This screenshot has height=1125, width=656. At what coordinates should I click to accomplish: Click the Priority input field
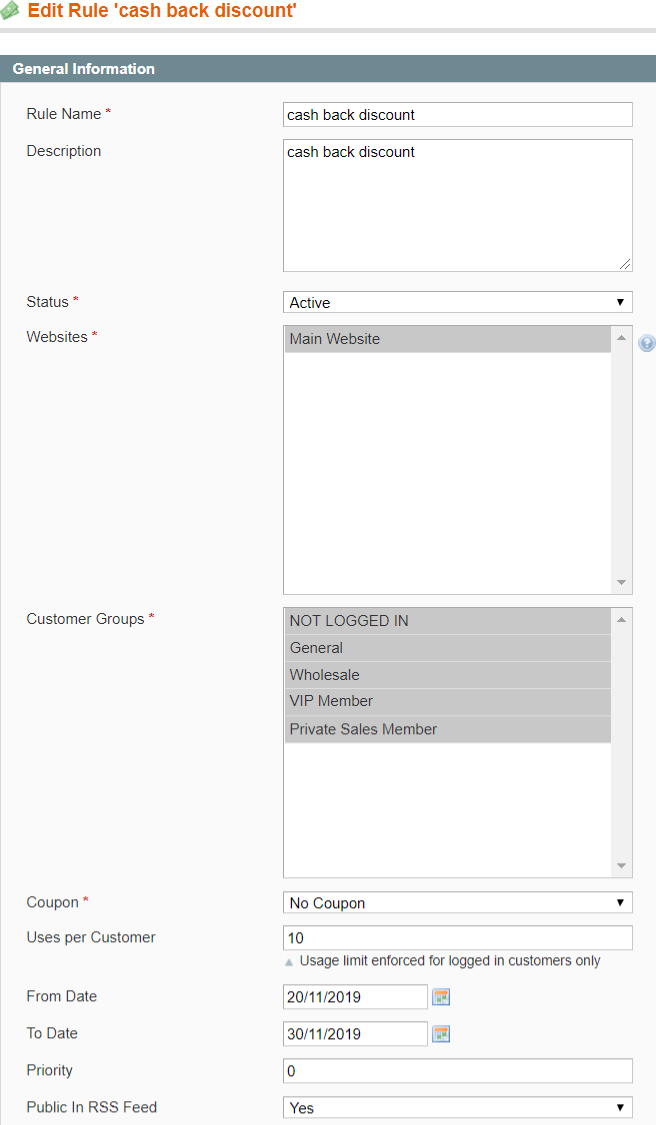(457, 1071)
